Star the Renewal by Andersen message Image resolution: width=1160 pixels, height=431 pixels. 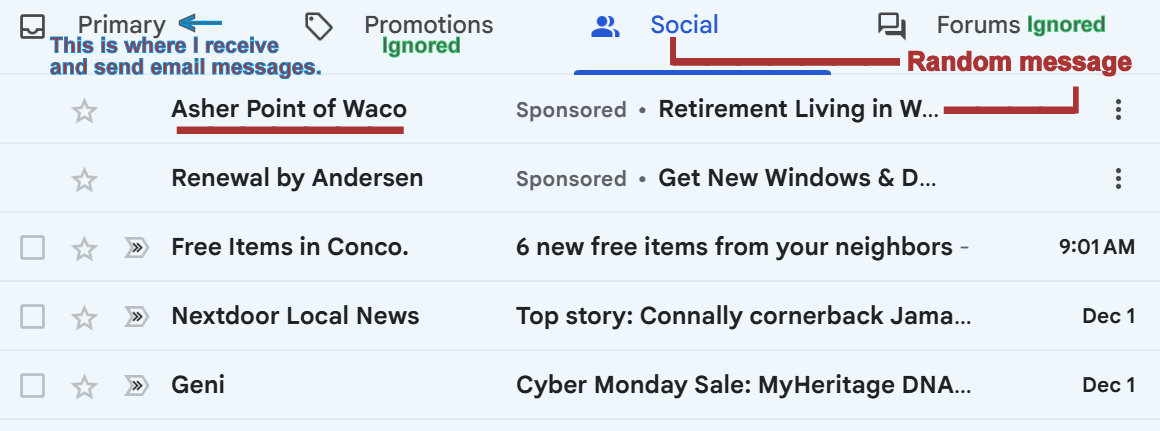[85, 180]
